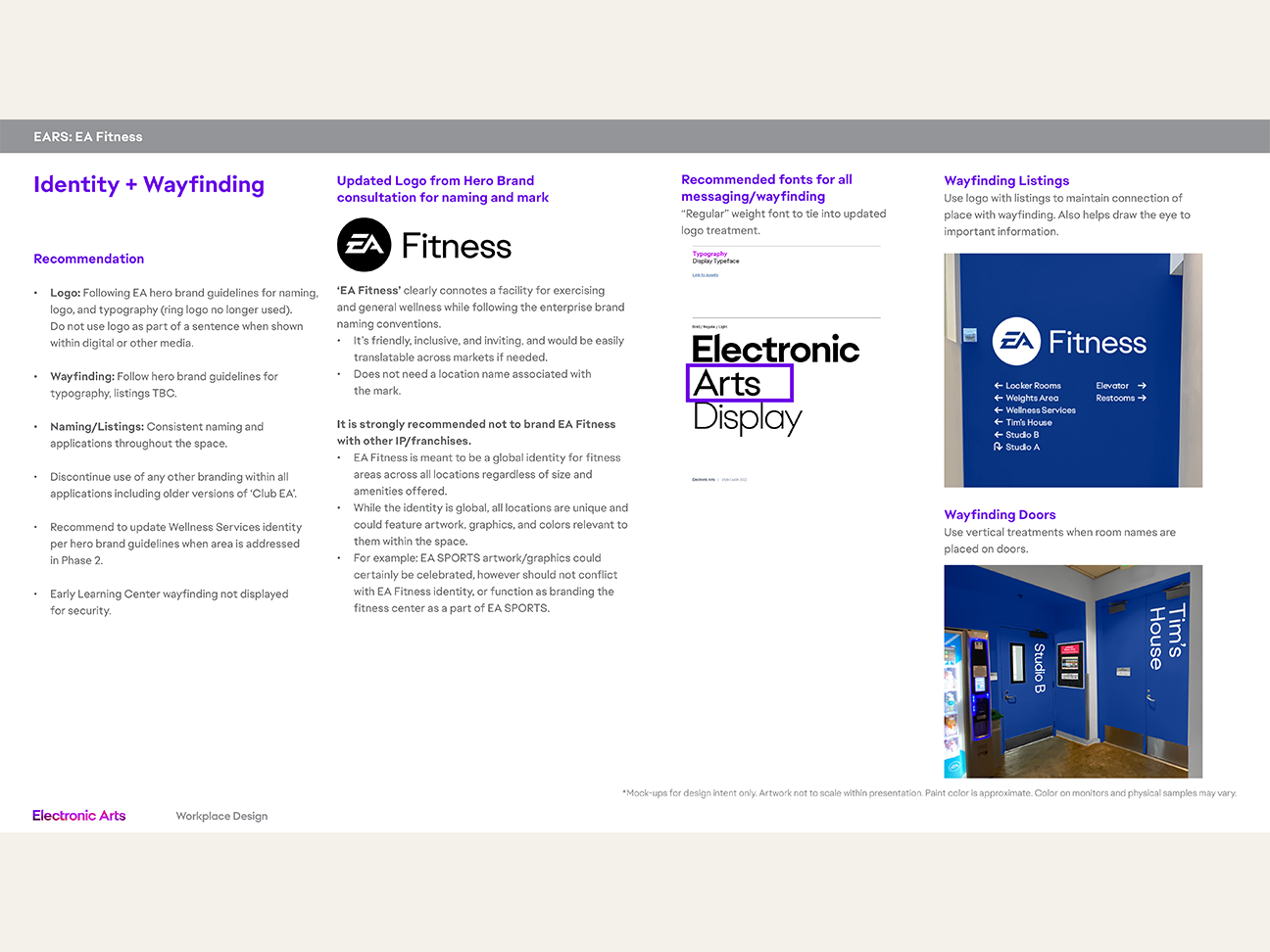Click the right arrow after Elevator

click(x=1142, y=386)
